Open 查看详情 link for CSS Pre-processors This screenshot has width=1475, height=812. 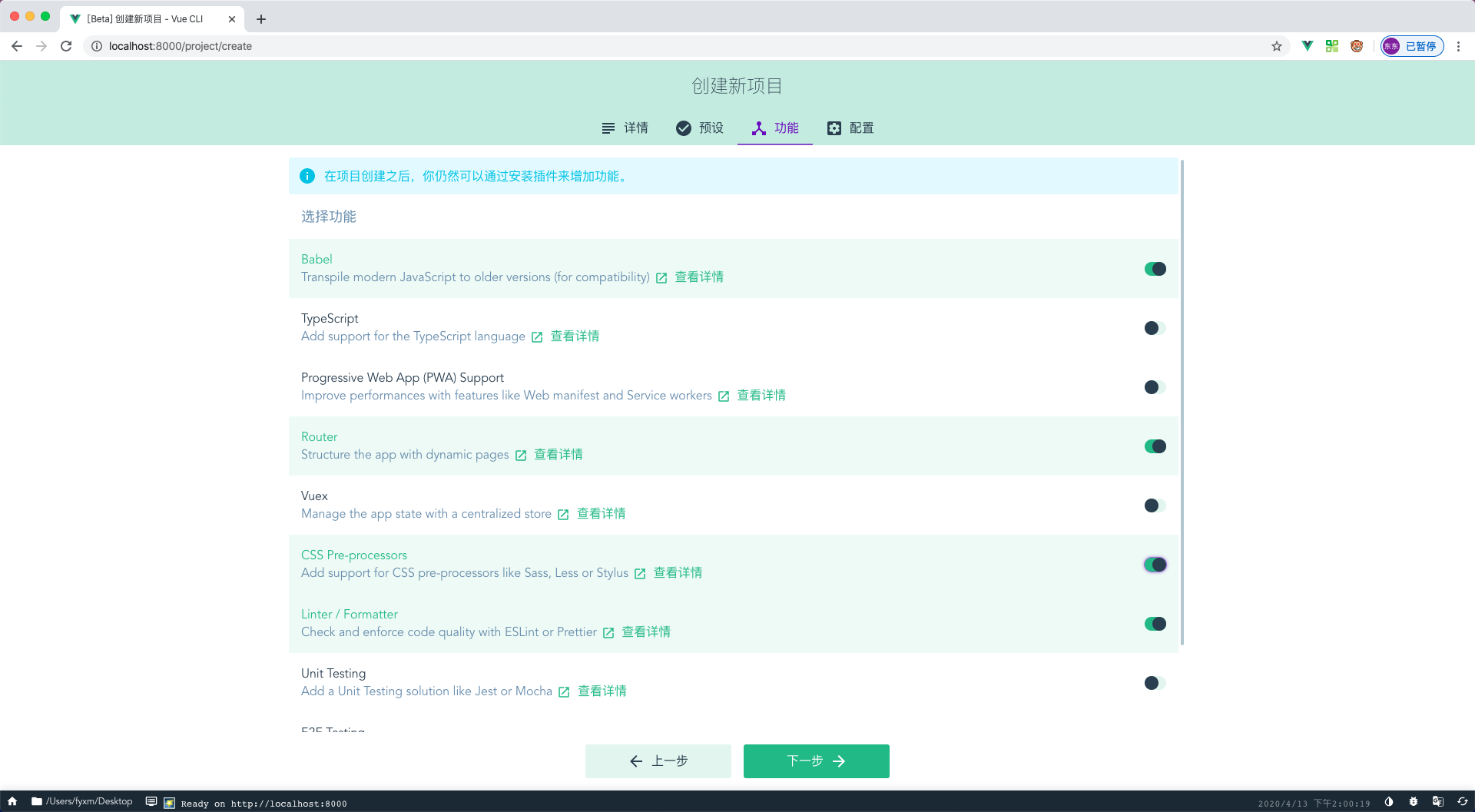[x=678, y=573]
